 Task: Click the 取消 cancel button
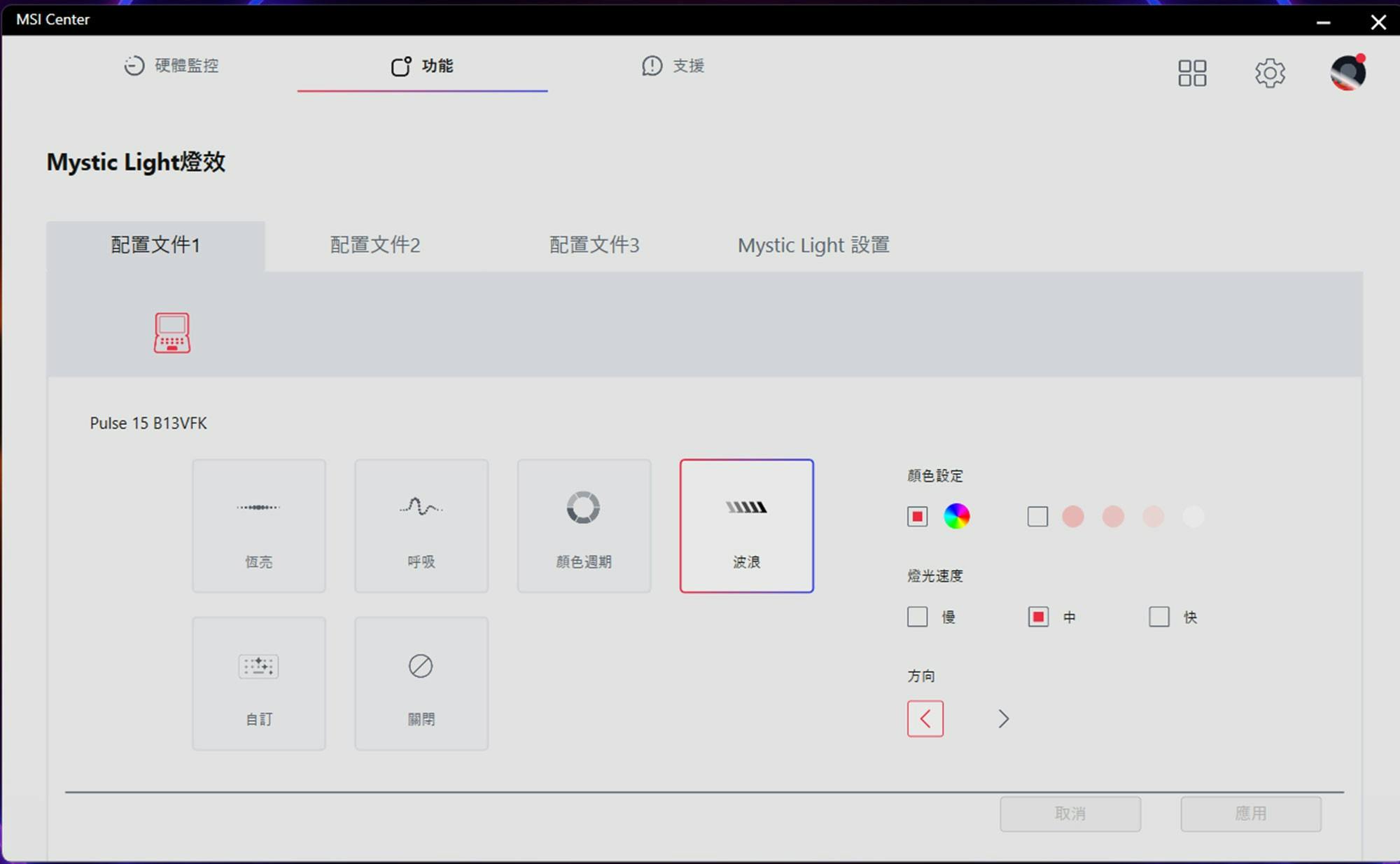click(1070, 814)
